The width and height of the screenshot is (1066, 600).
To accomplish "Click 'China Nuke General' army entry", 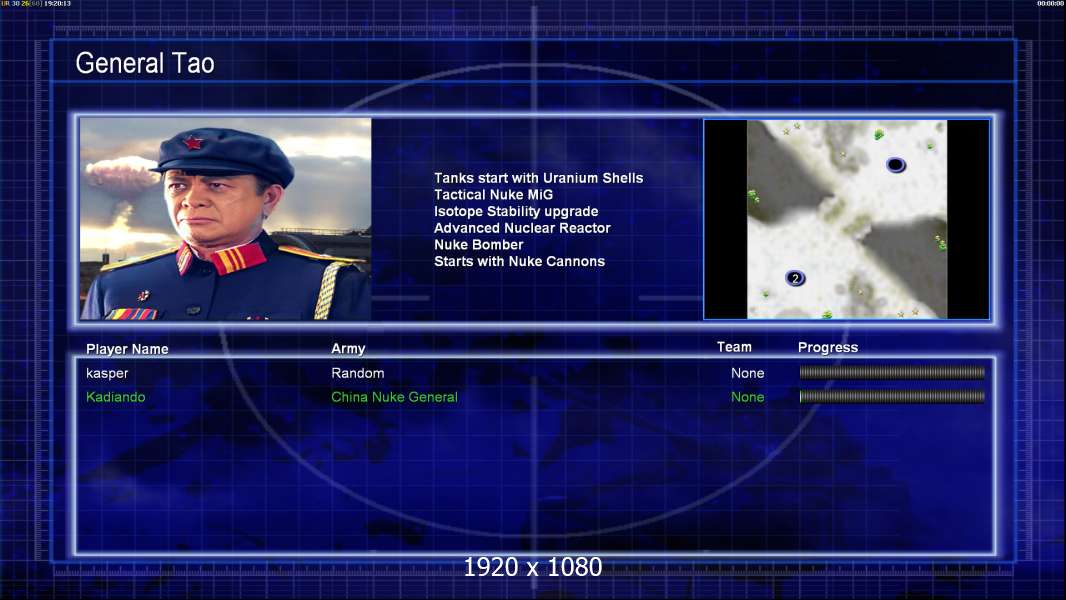I will (394, 397).
